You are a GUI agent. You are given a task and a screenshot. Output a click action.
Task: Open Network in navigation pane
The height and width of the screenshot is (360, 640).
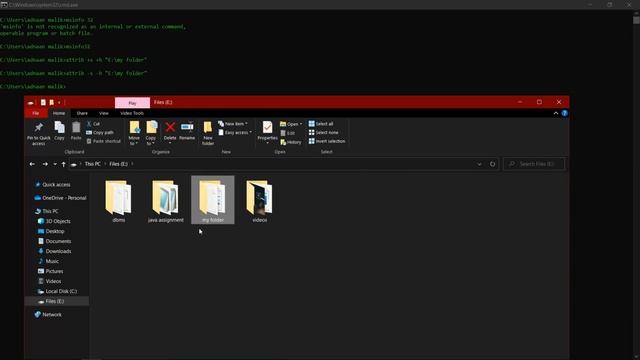(48, 315)
